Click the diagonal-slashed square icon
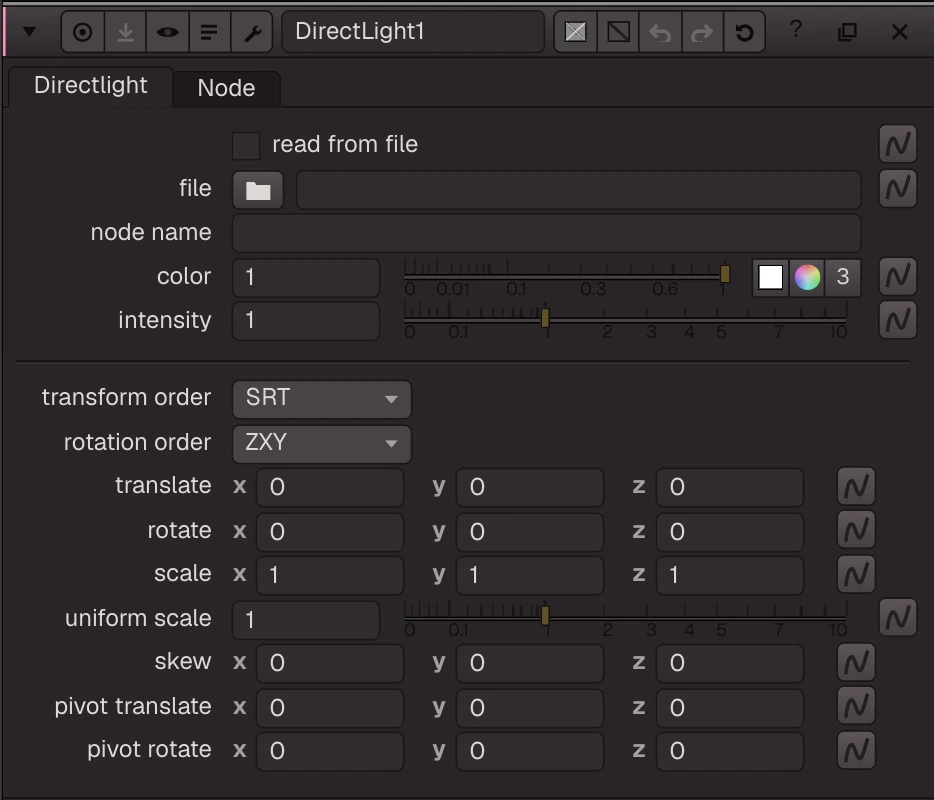934x800 pixels. (618, 32)
